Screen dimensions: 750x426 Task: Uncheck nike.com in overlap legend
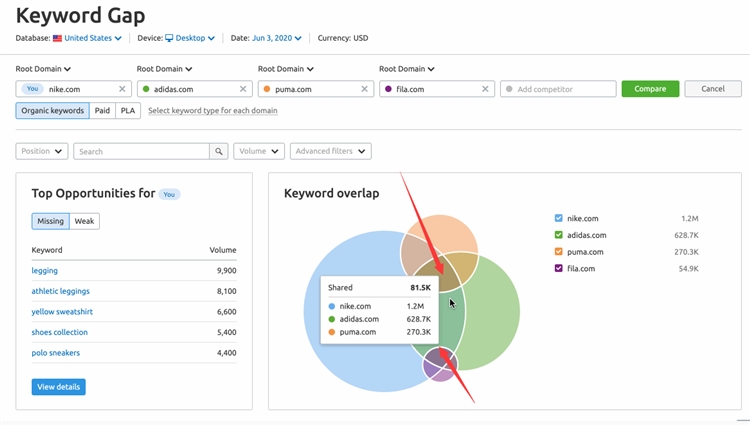(558, 218)
